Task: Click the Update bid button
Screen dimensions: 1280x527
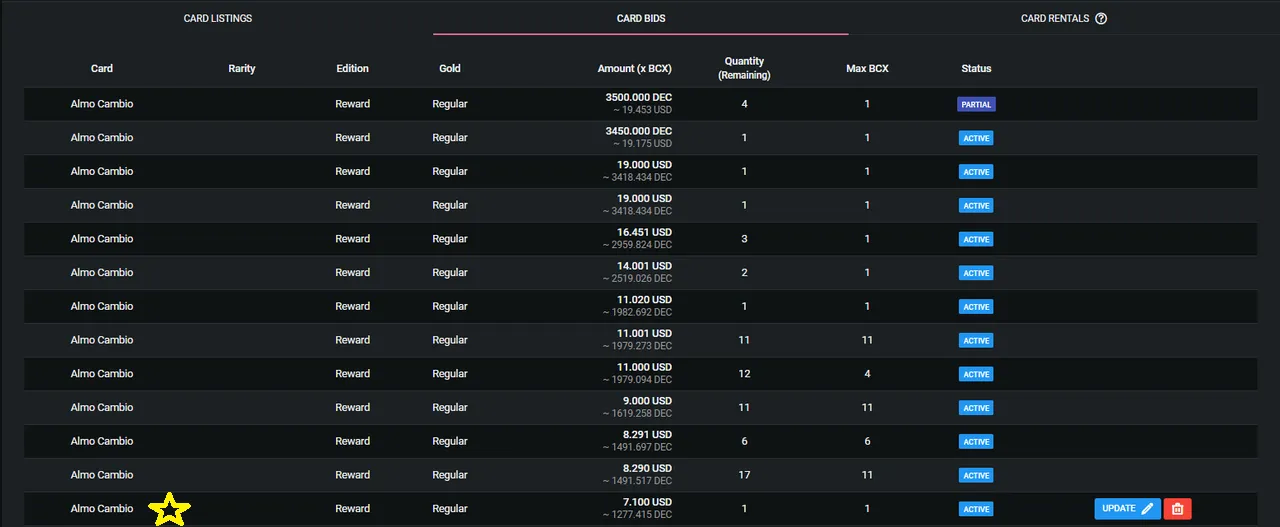Action: click(1127, 508)
